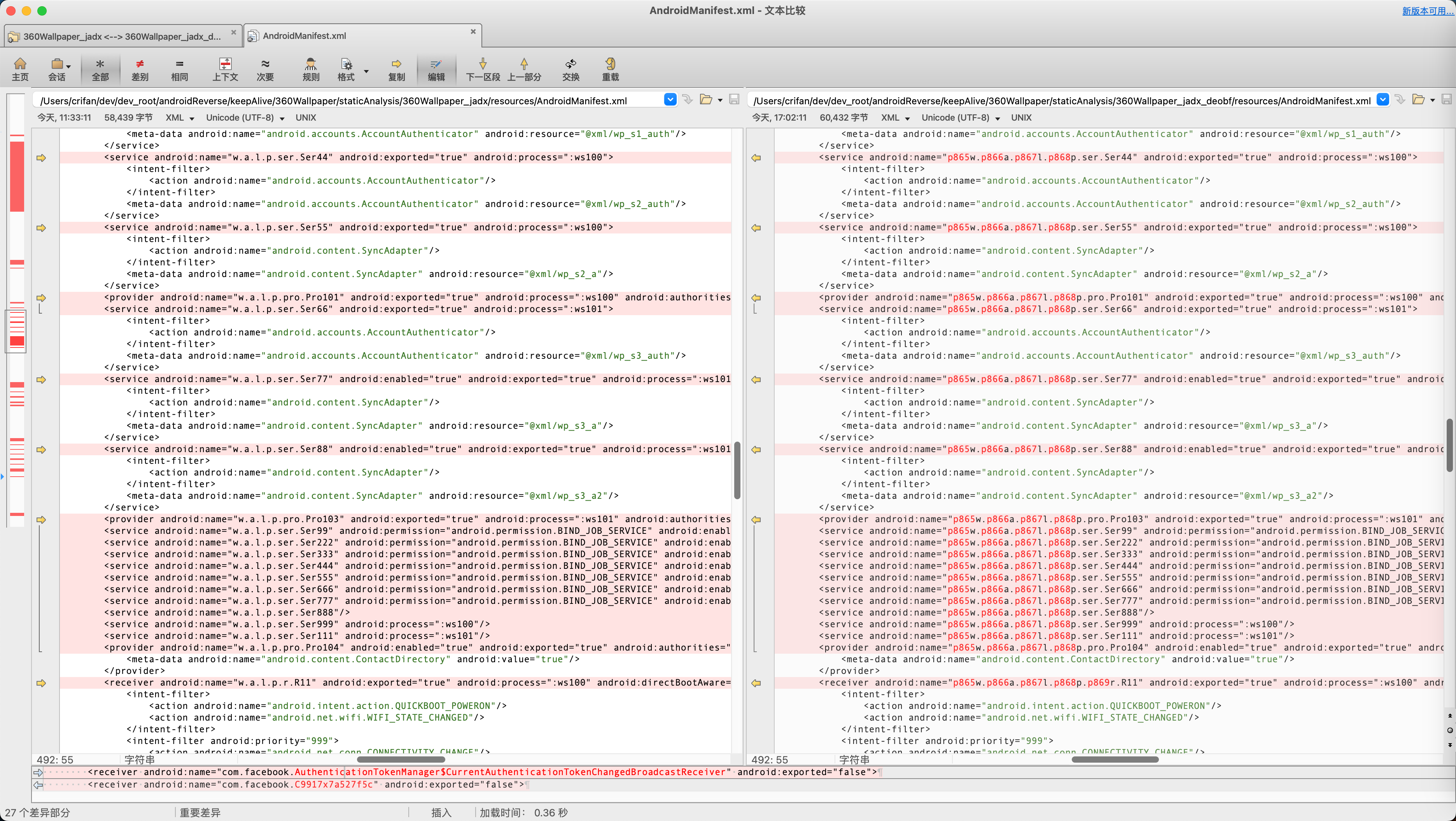
Task: Copy Pro101 block to right via arrow
Action: pos(41,298)
